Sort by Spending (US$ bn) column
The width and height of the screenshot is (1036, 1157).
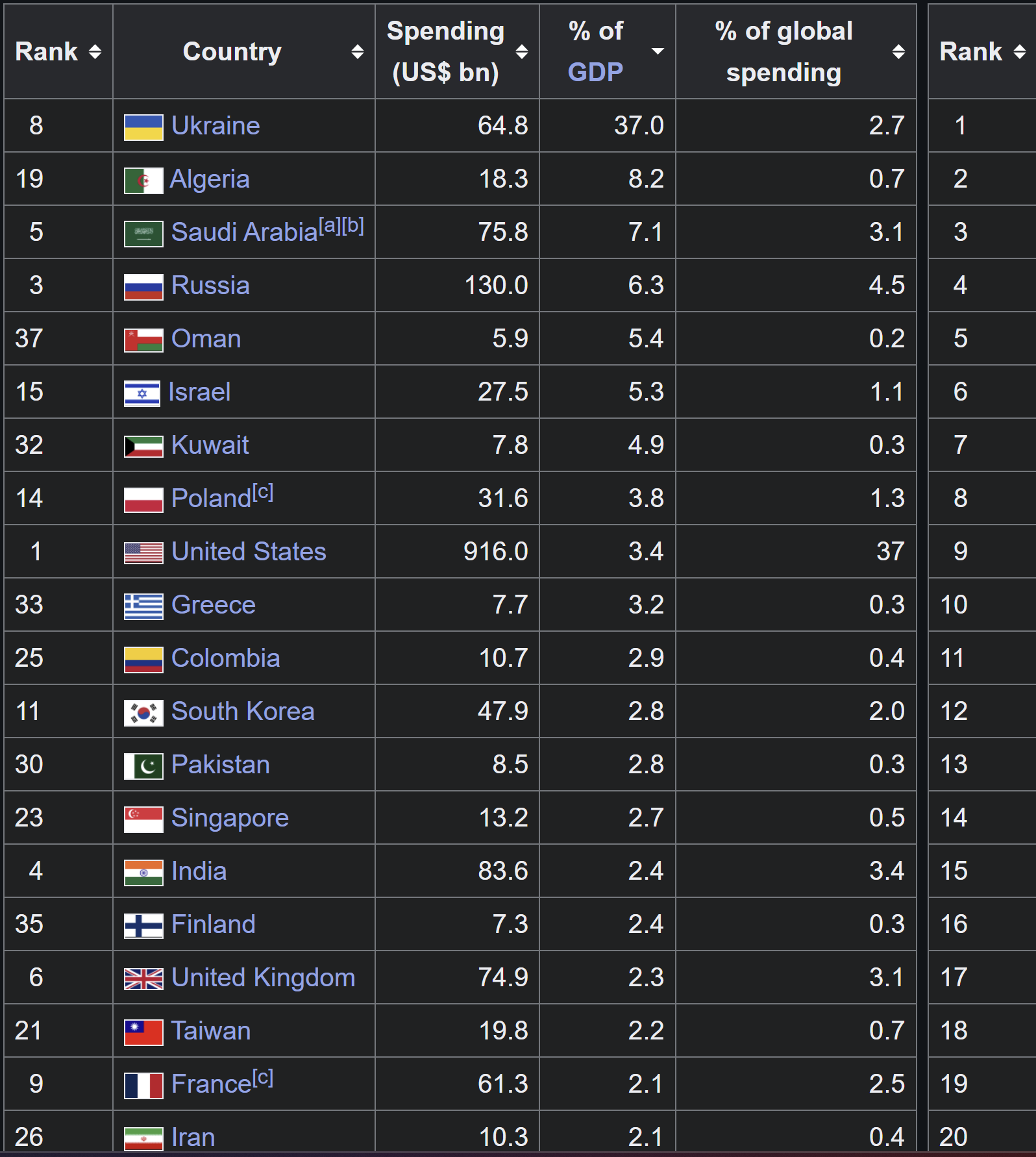(457, 51)
